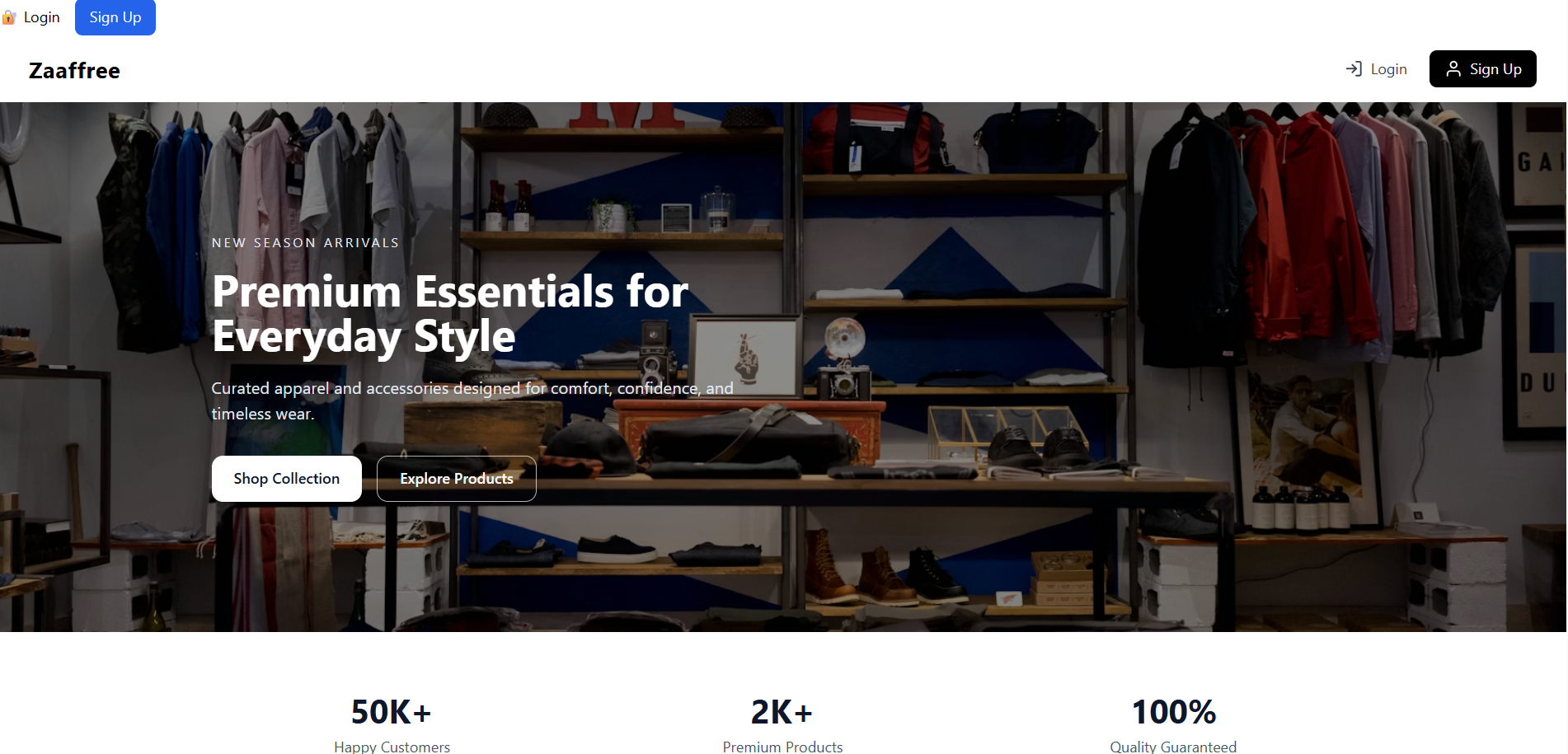Screen dimensions: 1568x754
Task: Click the Shop Collection button
Action: (286, 479)
